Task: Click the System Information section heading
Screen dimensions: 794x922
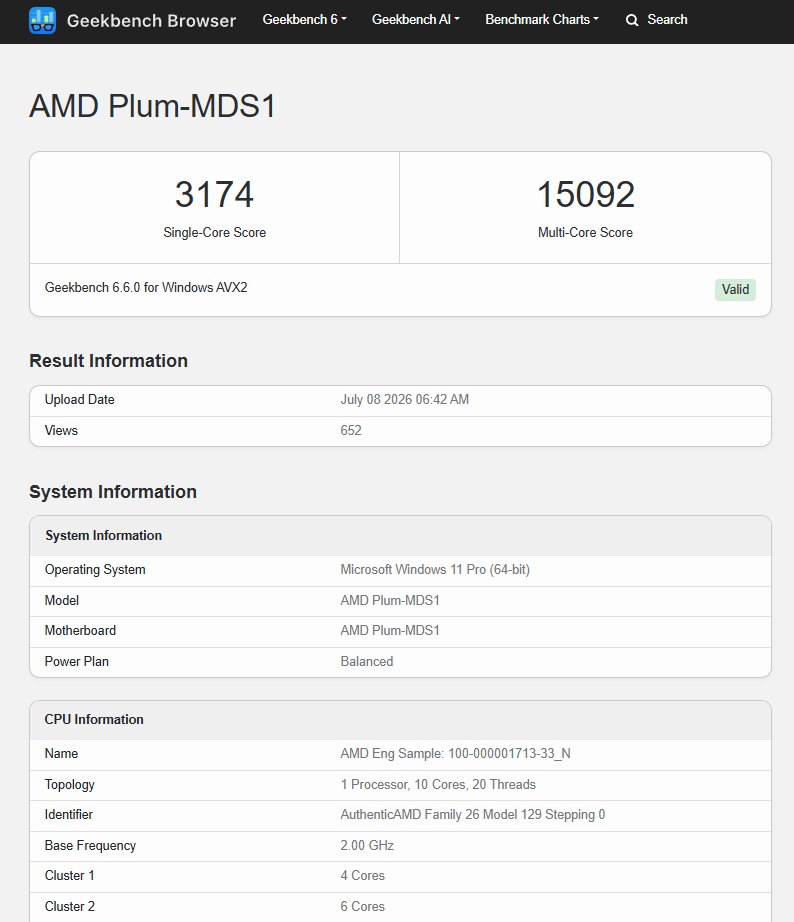Action: tap(113, 492)
